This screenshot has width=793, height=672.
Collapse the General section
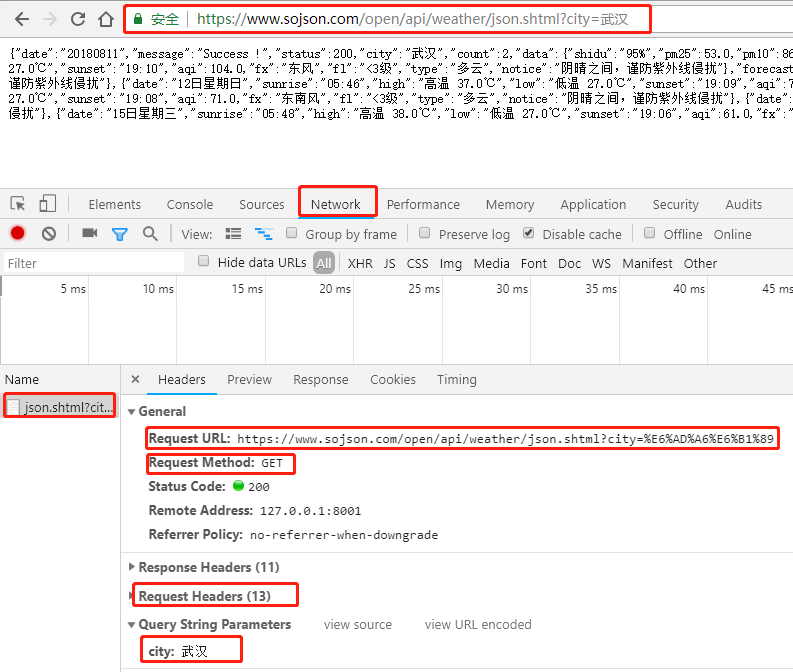pyautogui.click(x=131, y=412)
